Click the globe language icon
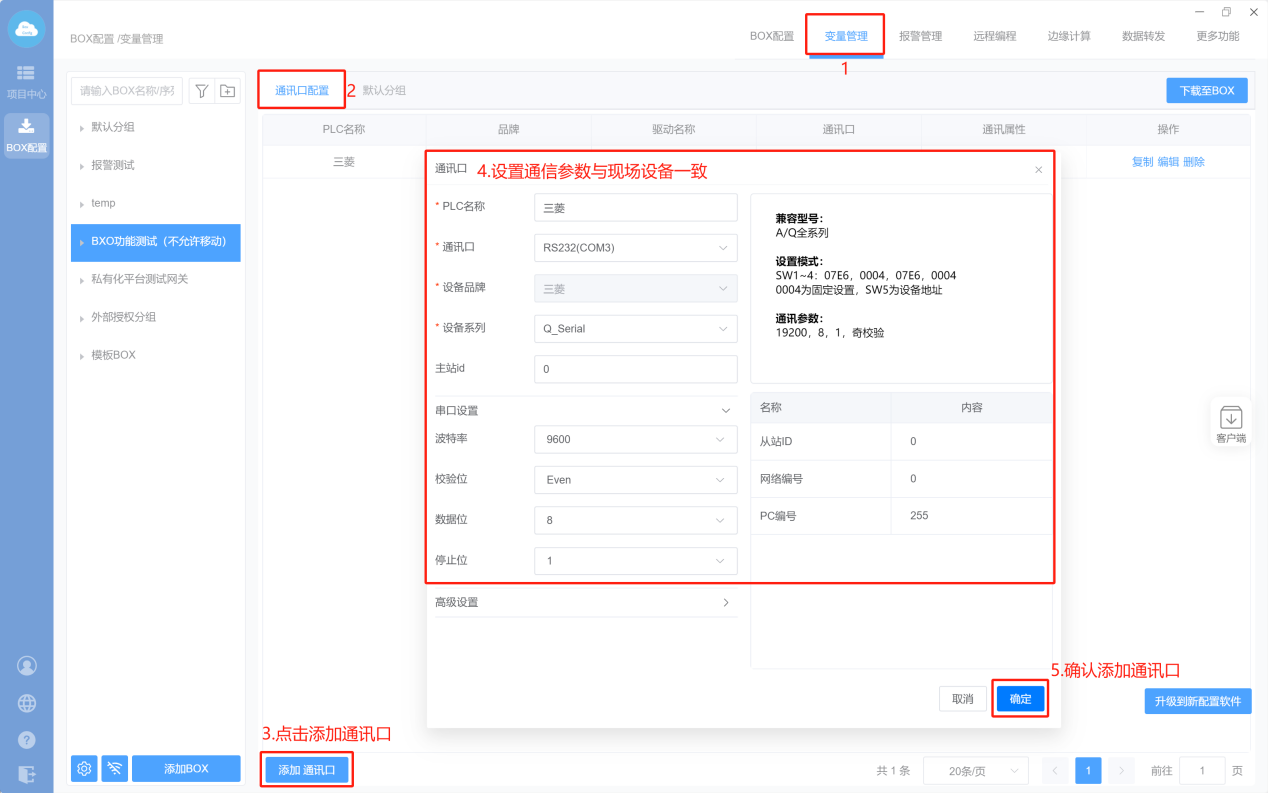The width and height of the screenshot is (1268, 793). (x=27, y=703)
